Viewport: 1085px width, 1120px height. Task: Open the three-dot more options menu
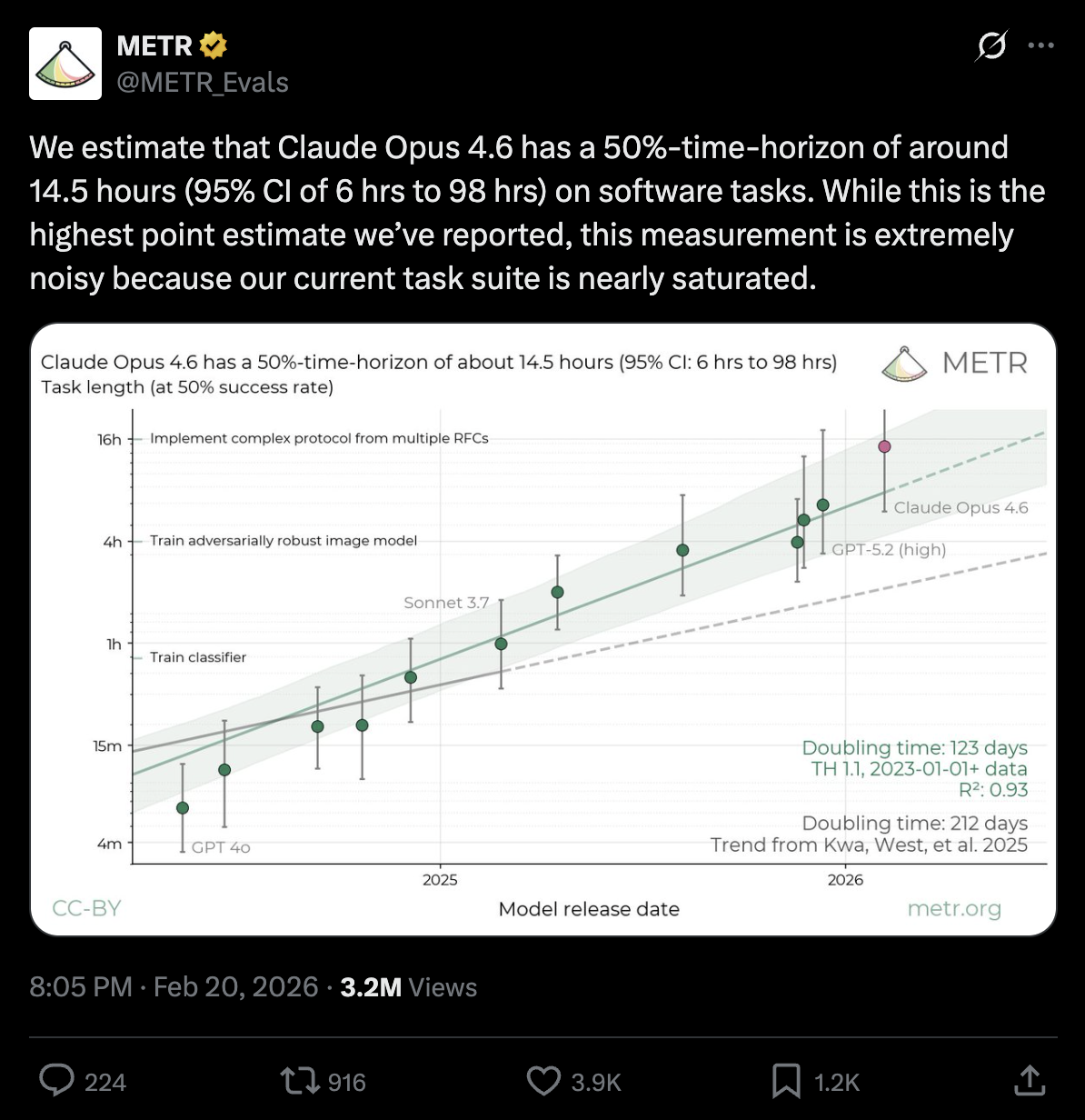[1041, 45]
